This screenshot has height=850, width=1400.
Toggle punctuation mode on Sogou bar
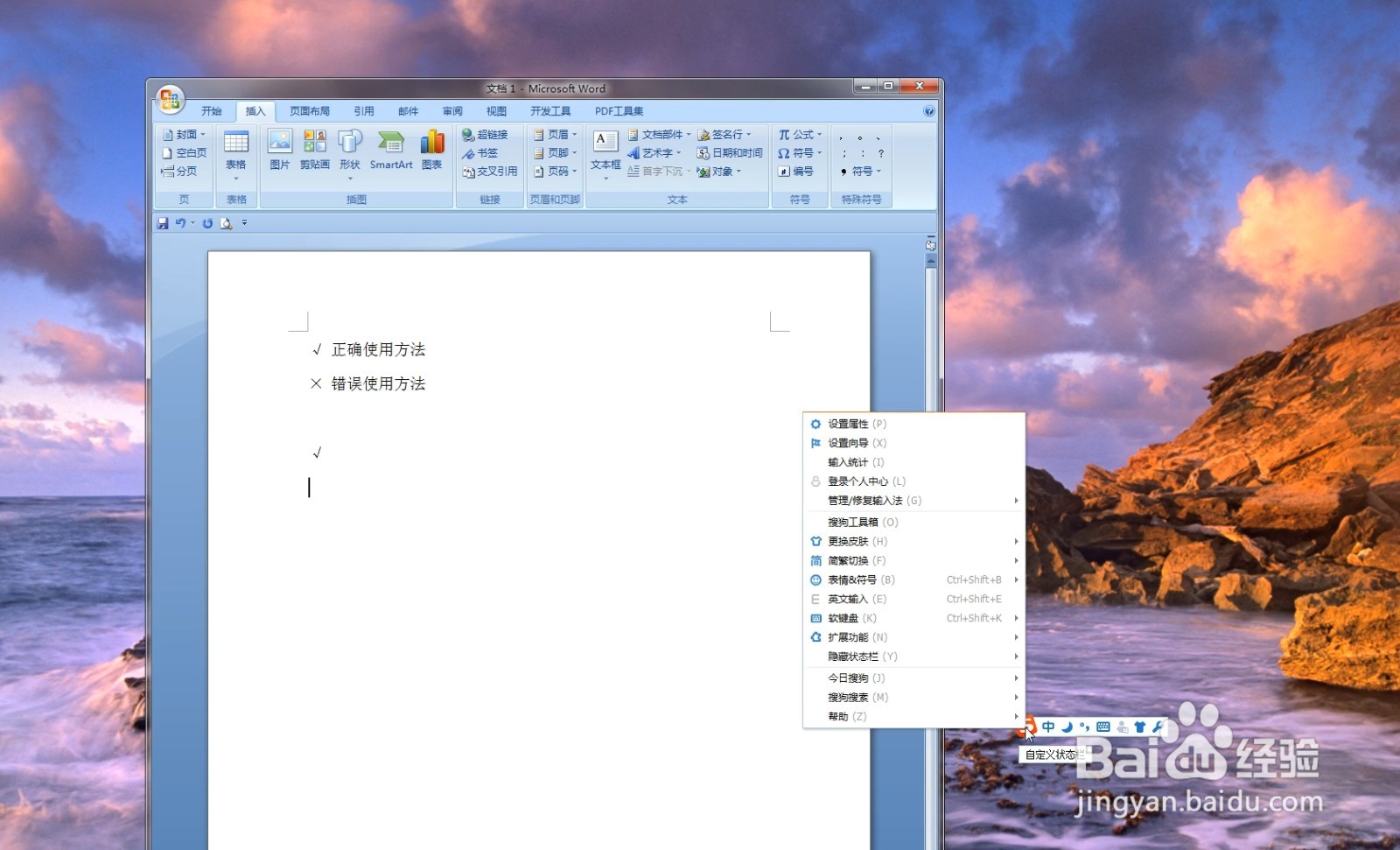(1085, 727)
